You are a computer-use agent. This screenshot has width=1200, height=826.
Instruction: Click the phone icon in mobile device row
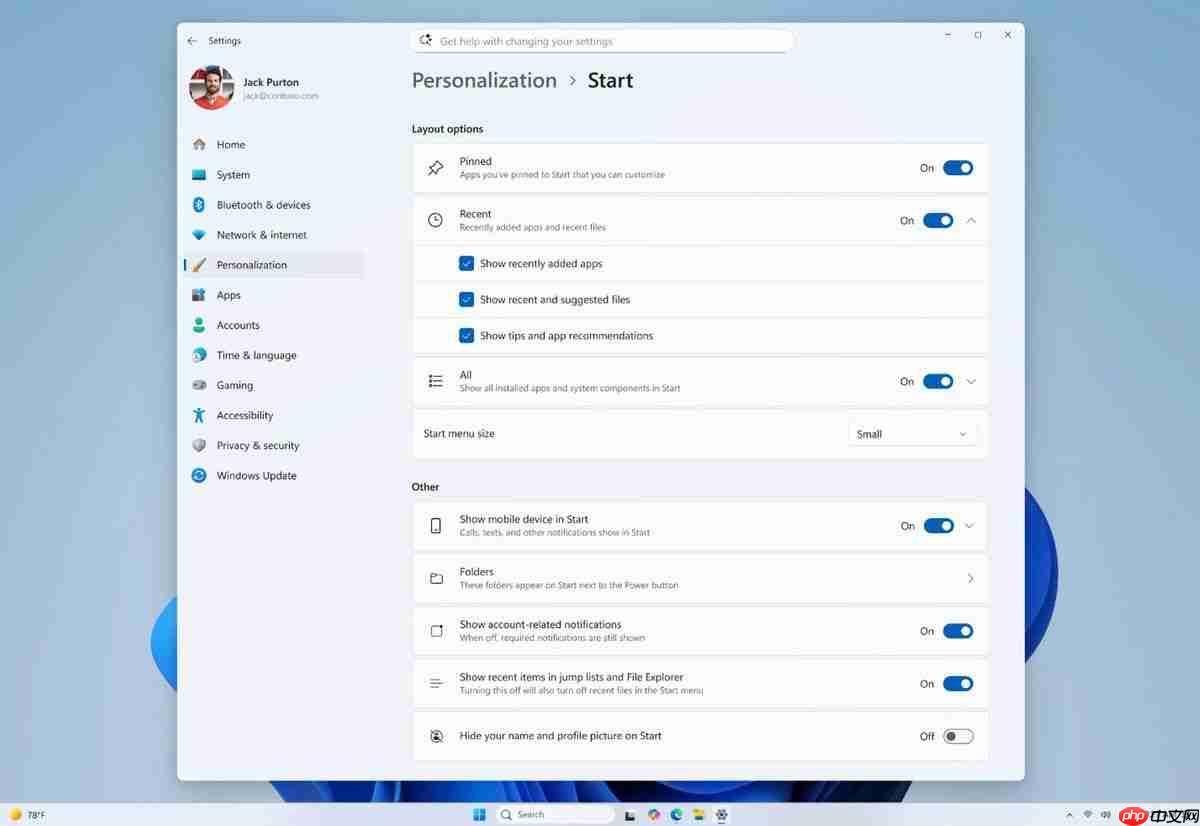435,526
